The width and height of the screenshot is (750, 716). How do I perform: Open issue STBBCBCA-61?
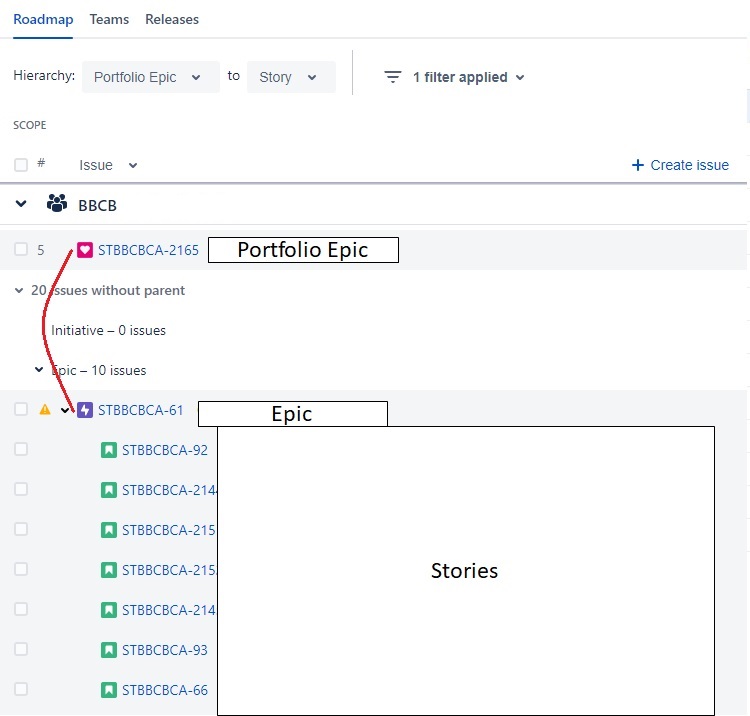click(141, 410)
